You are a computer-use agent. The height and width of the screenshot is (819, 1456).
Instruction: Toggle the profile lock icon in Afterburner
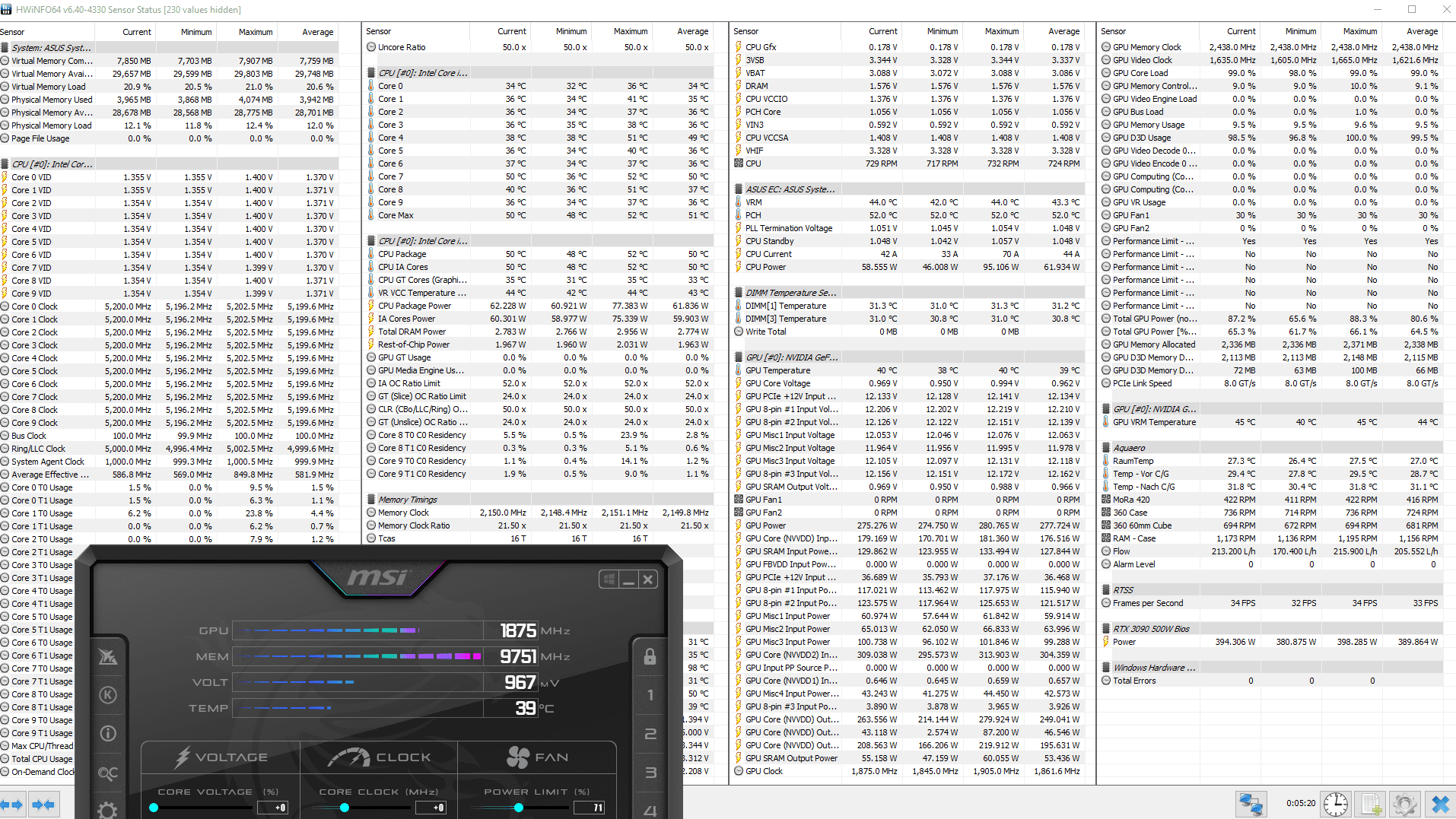pos(650,656)
